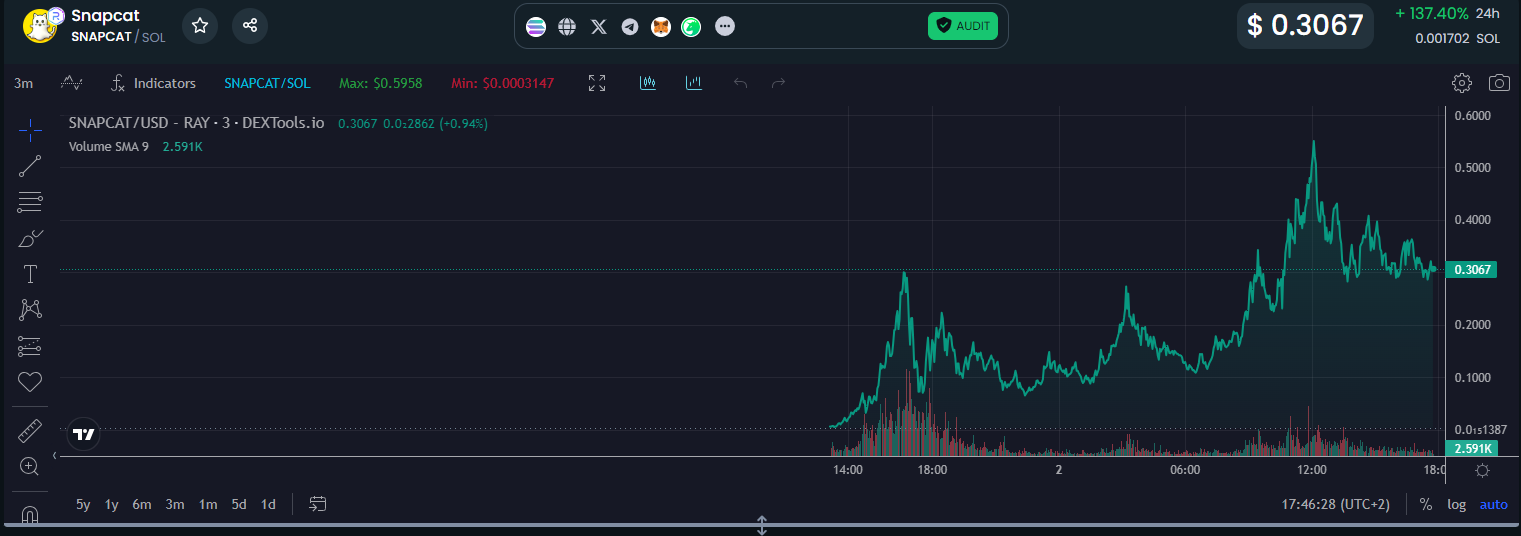Toggle percent scale mode

pyautogui.click(x=1425, y=504)
